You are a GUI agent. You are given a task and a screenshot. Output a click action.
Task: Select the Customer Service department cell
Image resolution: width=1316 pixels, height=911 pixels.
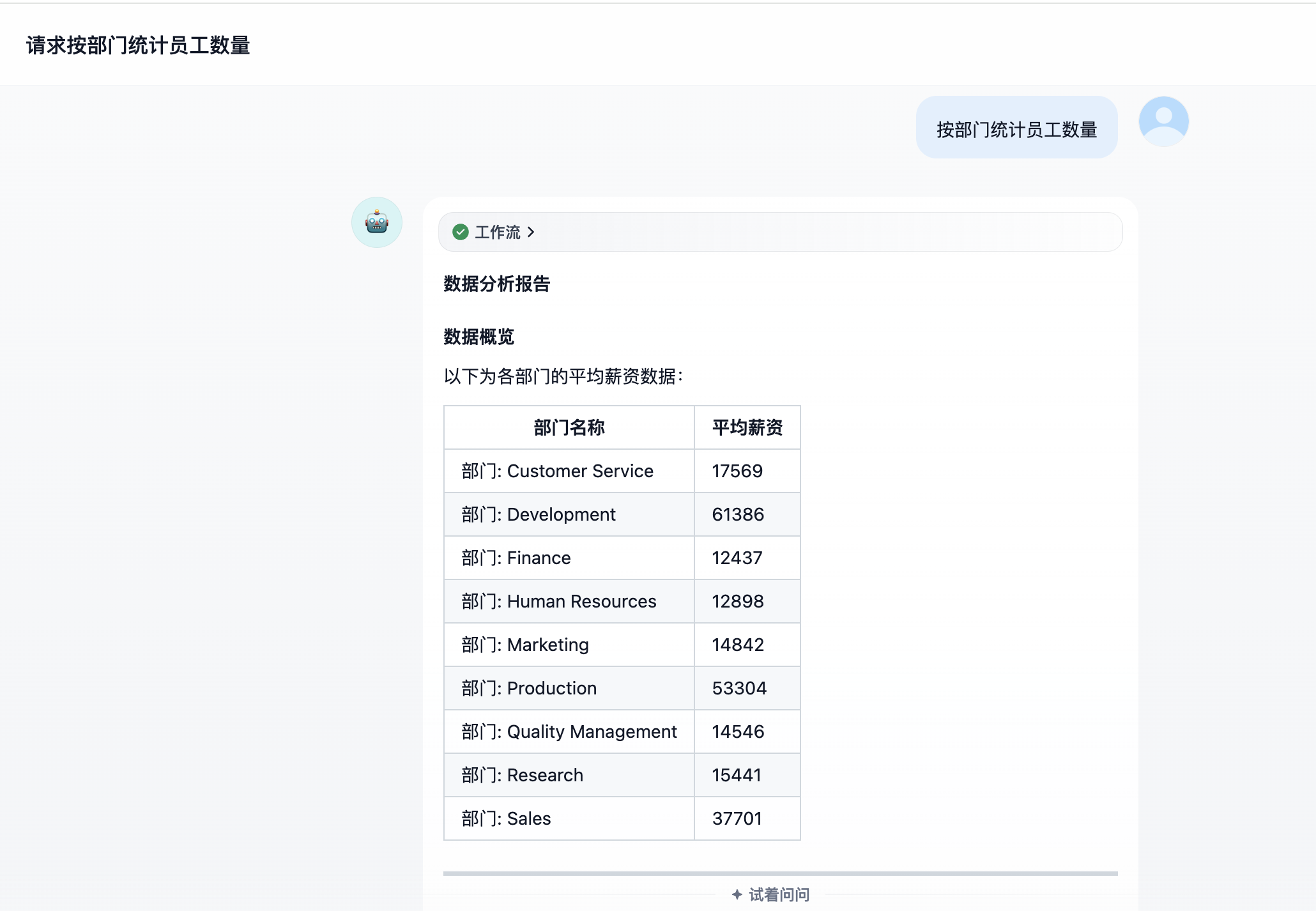point(556,471)
